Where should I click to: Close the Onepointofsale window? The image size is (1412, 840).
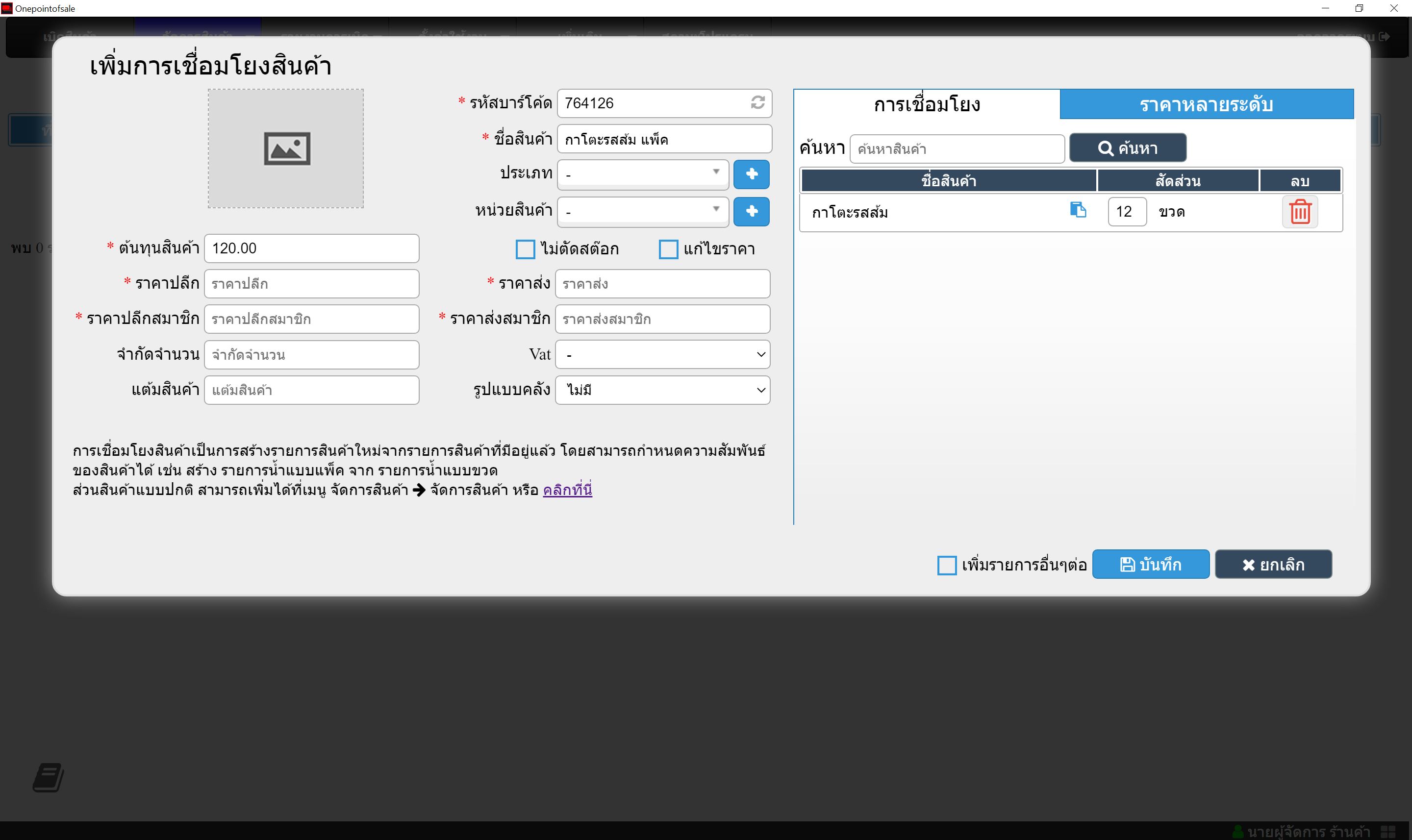(1394, 8)
